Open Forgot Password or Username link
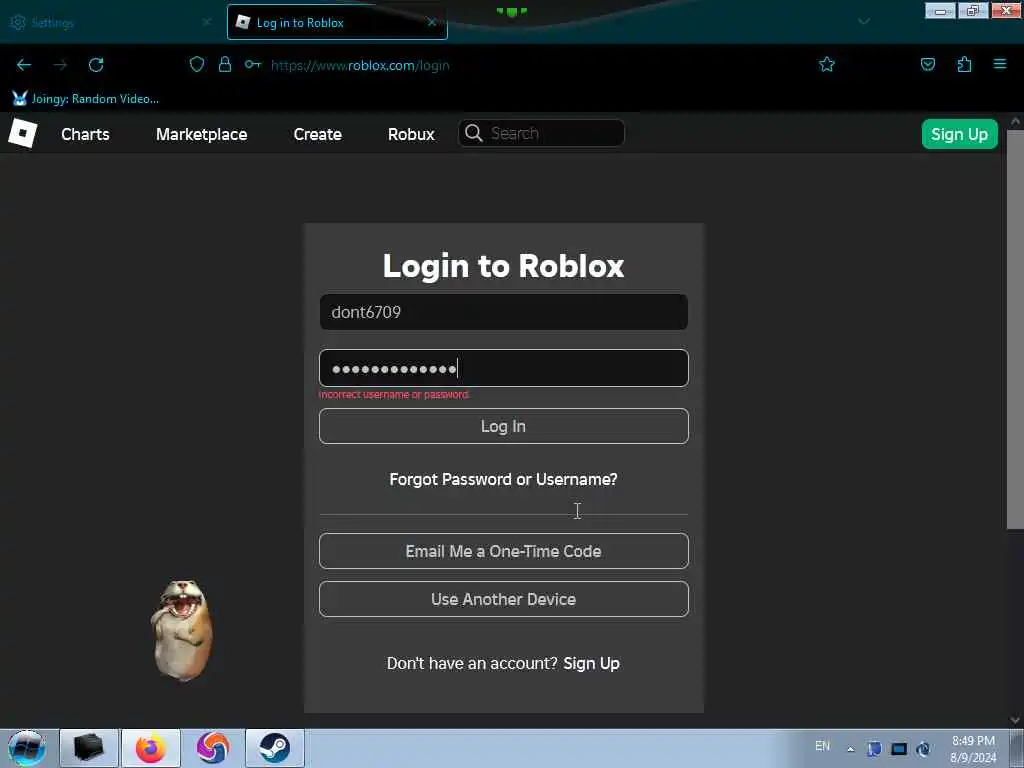The height and width of the screenshot is (768, 1024). (504, 479)
